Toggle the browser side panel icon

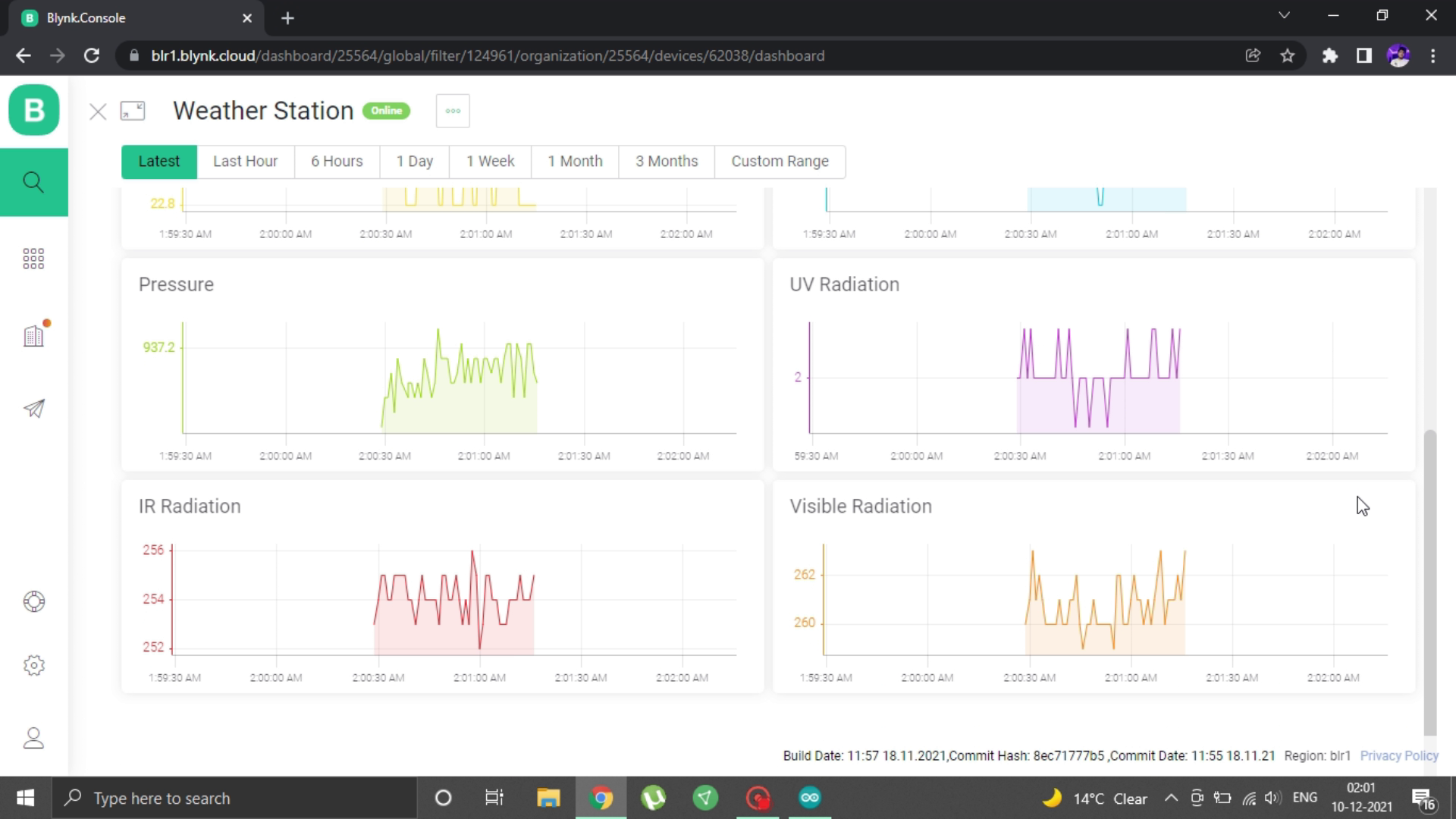[x=1364, y=55]
